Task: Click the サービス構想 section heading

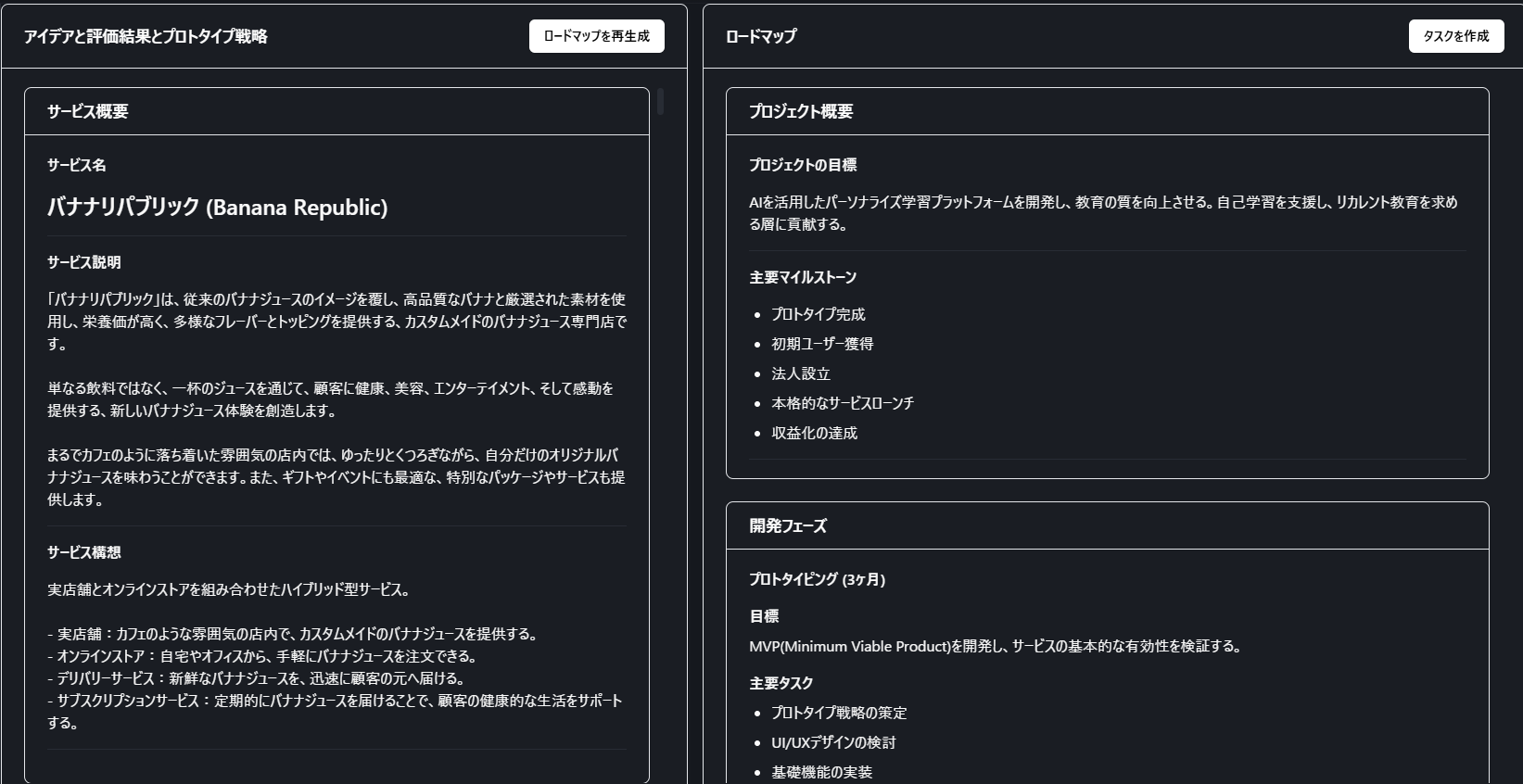Action: coord(84,552)
